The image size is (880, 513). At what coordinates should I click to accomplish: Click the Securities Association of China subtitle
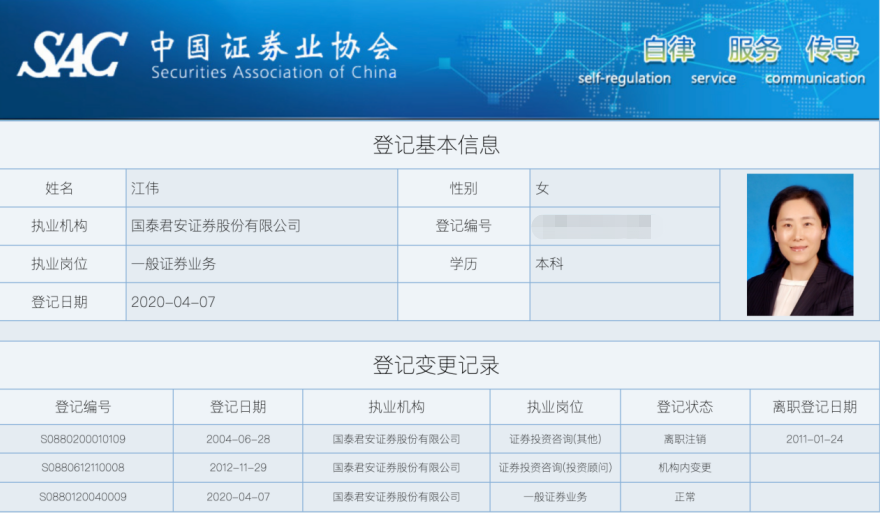273,72
